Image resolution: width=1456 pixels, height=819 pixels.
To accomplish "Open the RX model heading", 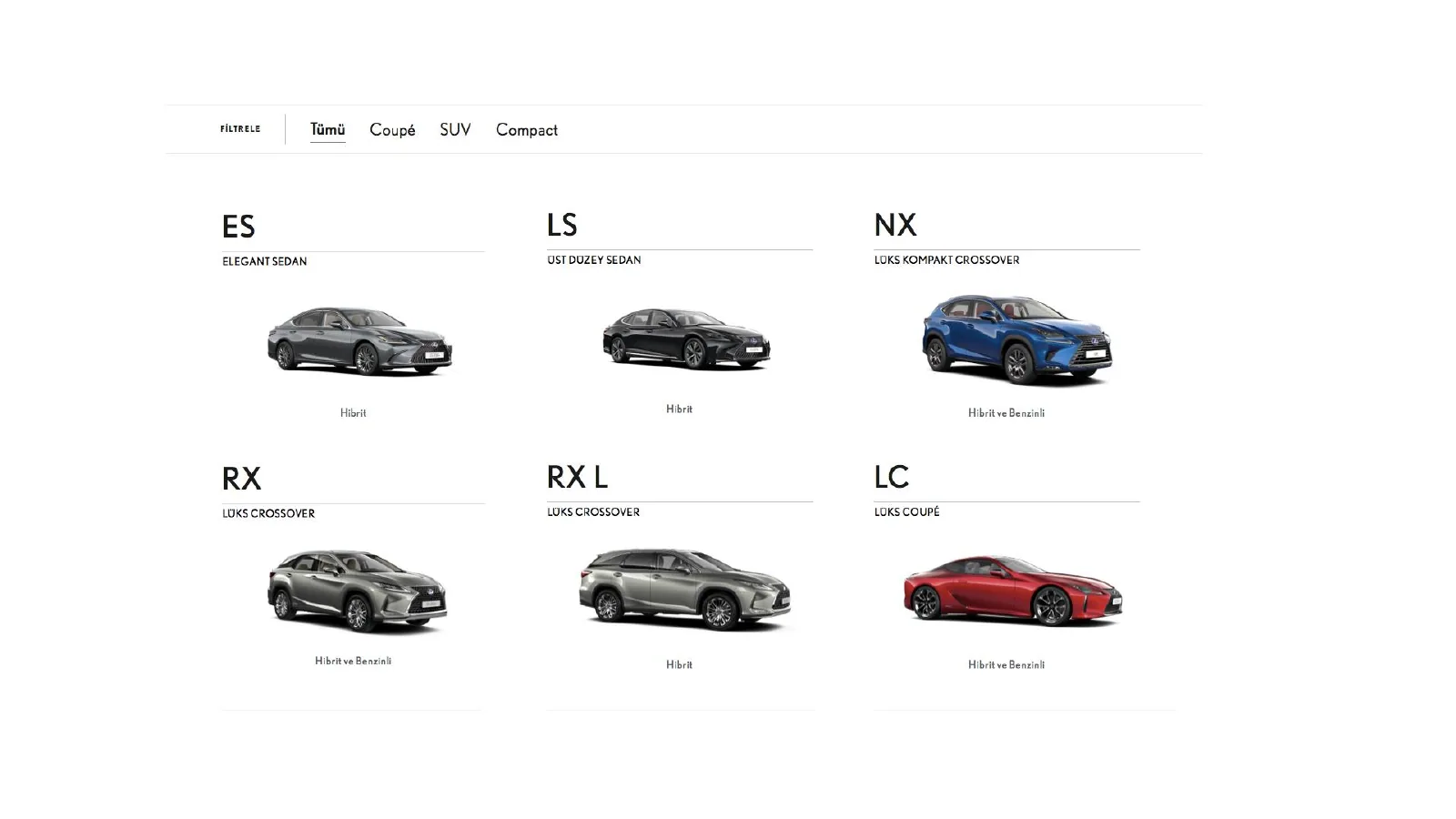I will (241, 479).
